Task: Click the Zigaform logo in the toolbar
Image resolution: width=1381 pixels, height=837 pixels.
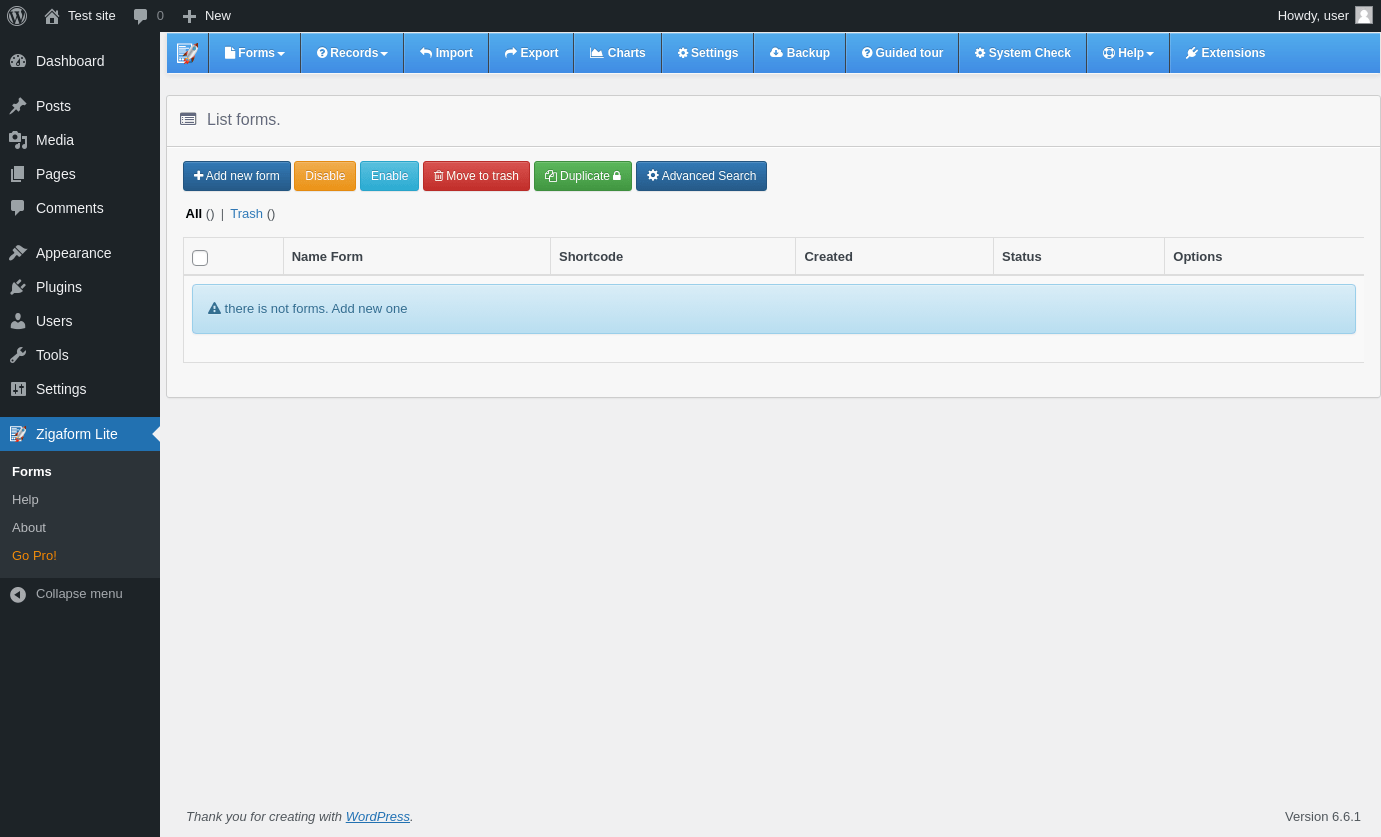Action: tap(188, 53)
